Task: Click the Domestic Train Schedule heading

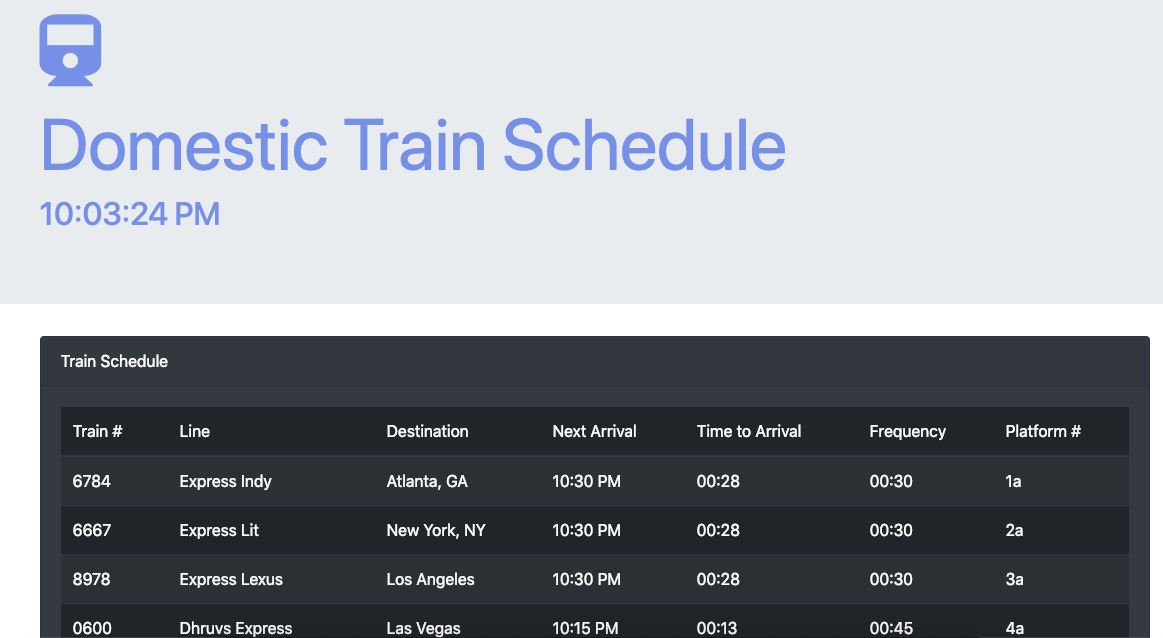Action: click(412, 145)
